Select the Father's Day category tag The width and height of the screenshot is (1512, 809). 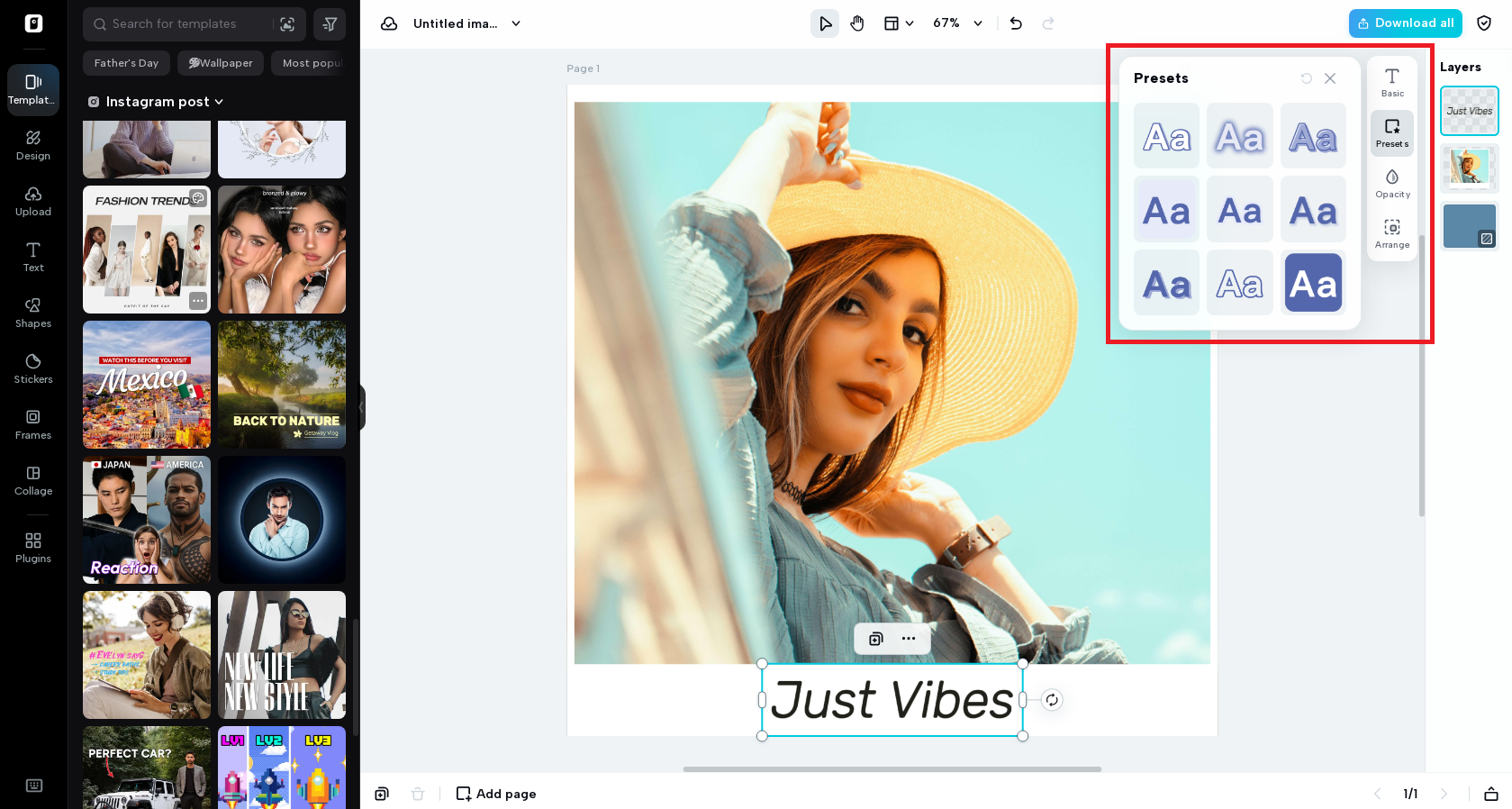[x=126, y=63]
